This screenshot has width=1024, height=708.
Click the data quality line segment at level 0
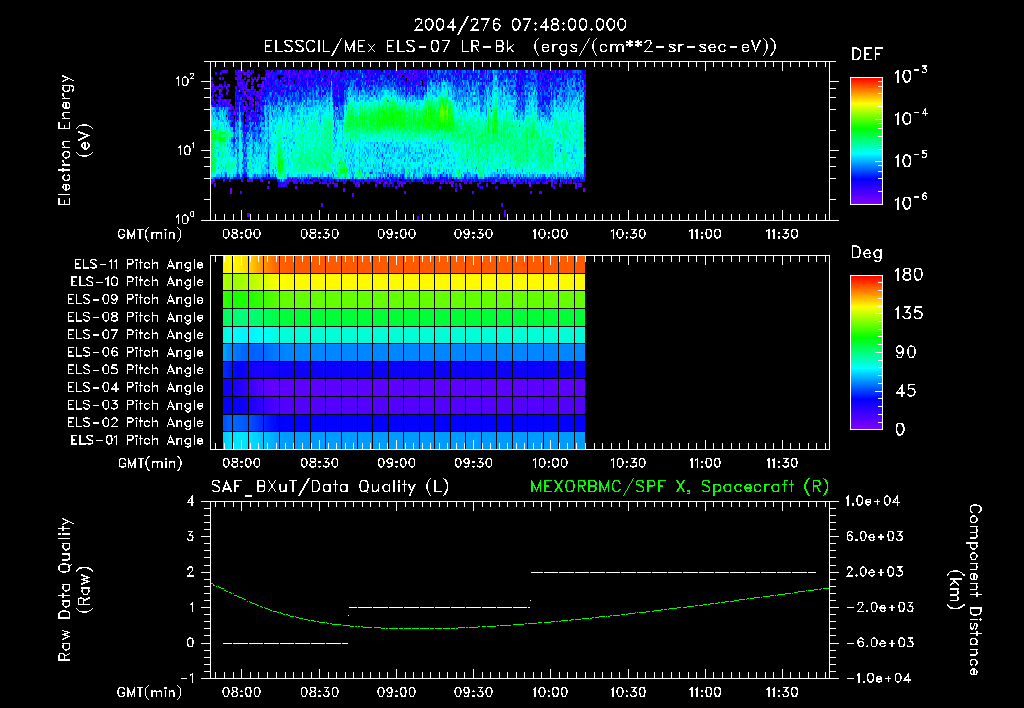[x=285, y=643]
